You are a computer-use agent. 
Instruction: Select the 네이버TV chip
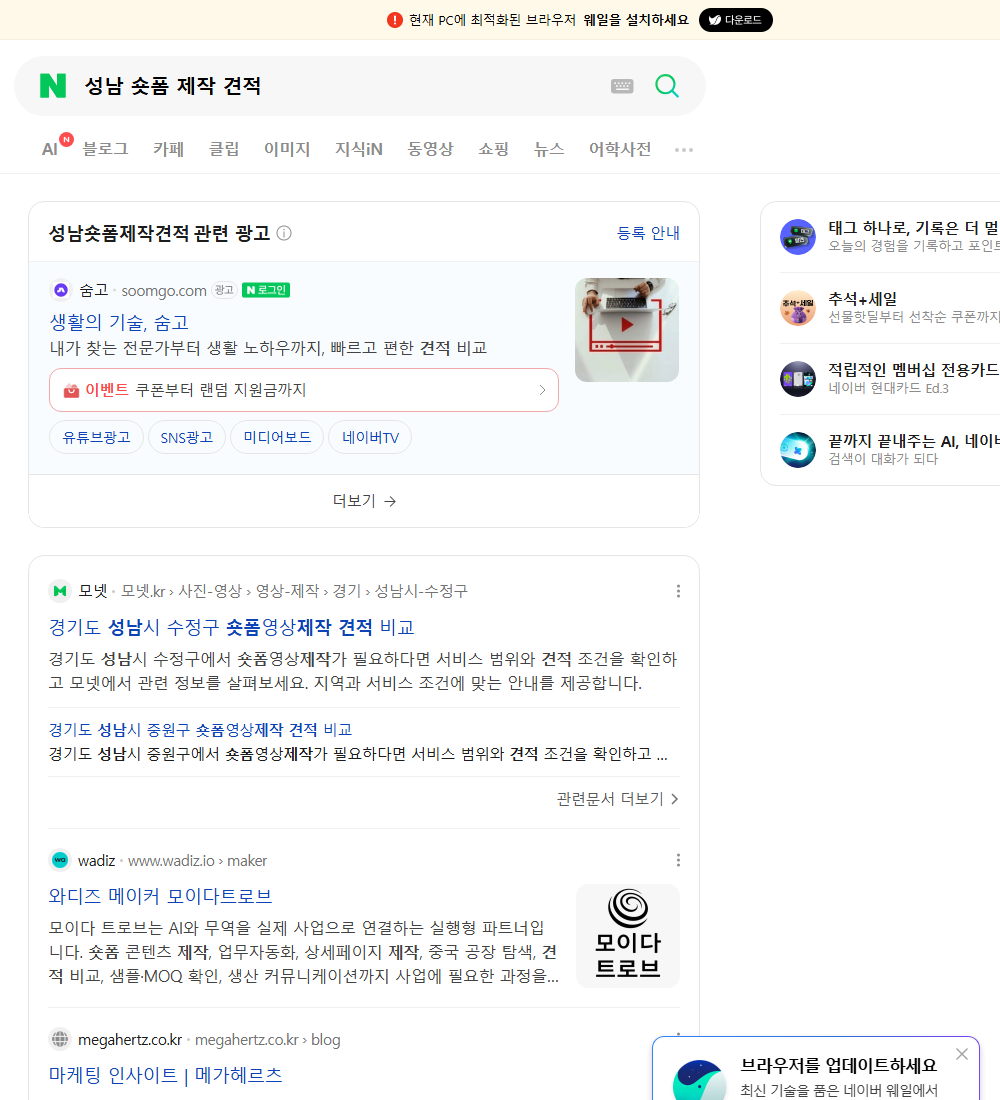[370, 437]
